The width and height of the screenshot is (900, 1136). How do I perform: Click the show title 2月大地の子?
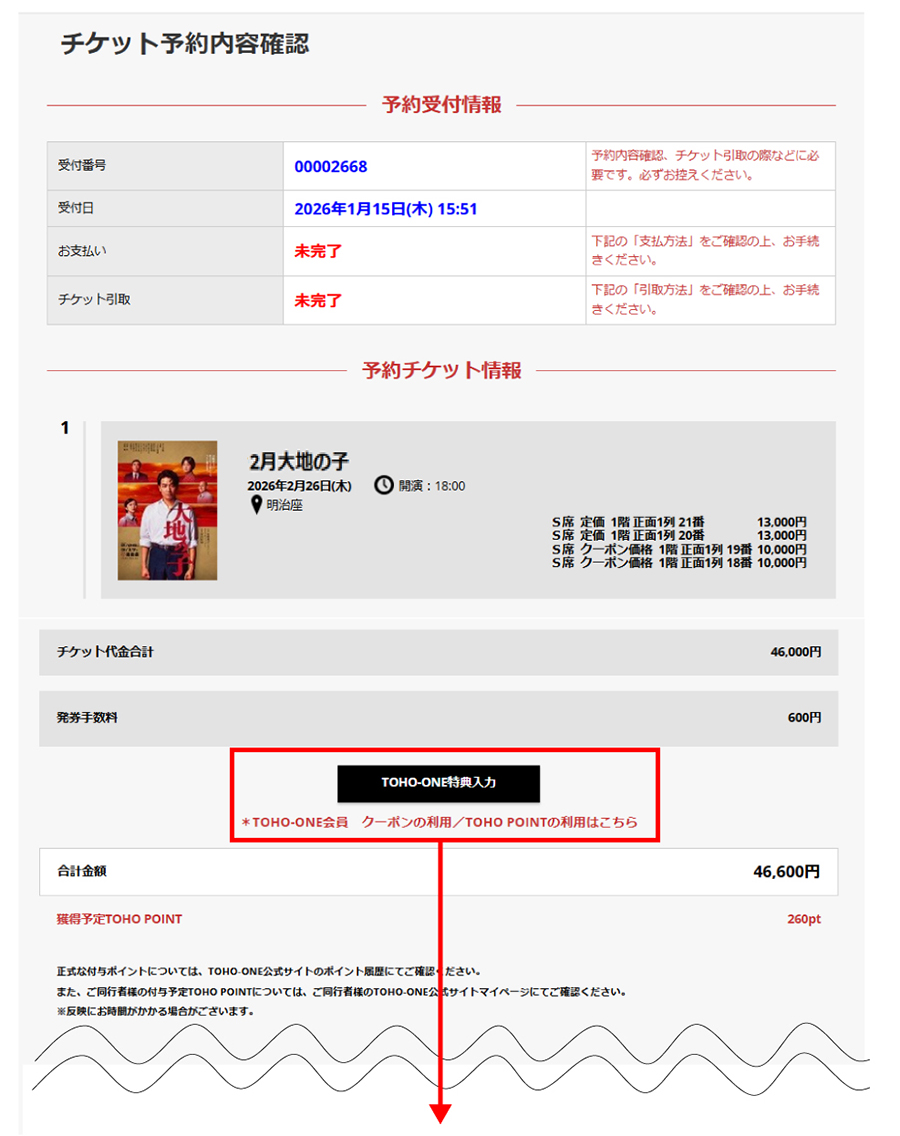tap(299, 462)
